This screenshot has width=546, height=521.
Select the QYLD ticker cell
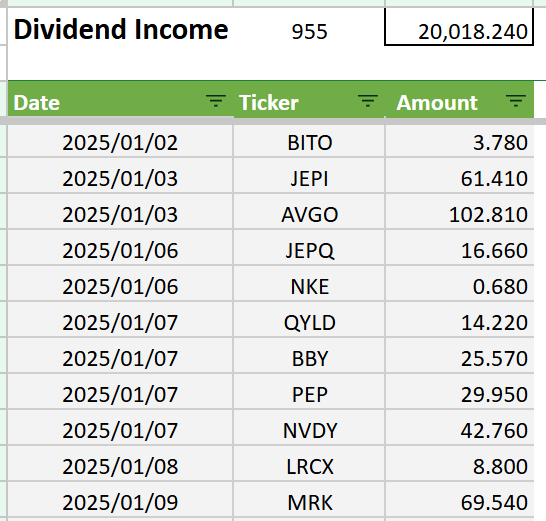(x=309, y=319)
